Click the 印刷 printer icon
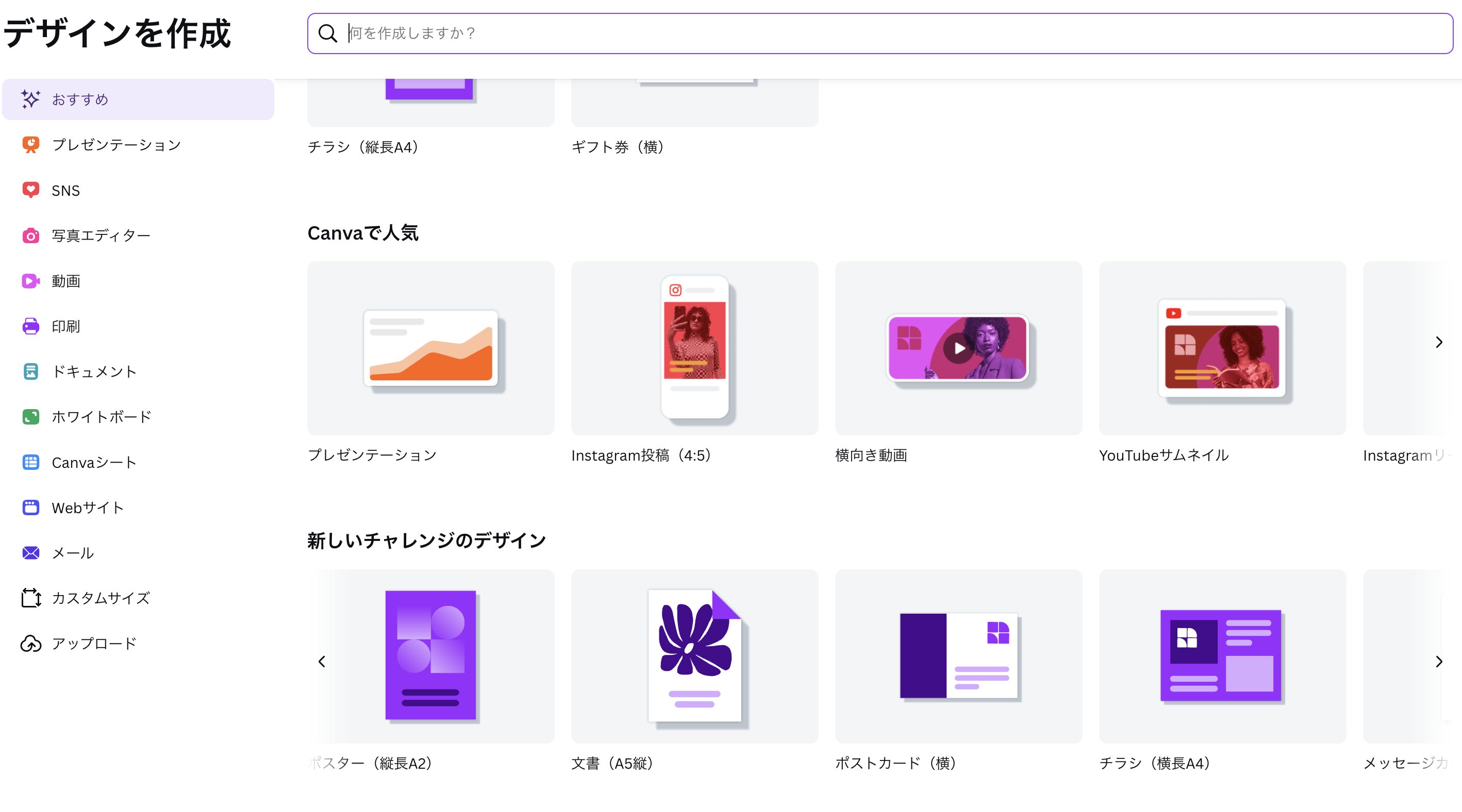Screen dimensions: 1462x812 pyautogui.click(x=30, y=326)
